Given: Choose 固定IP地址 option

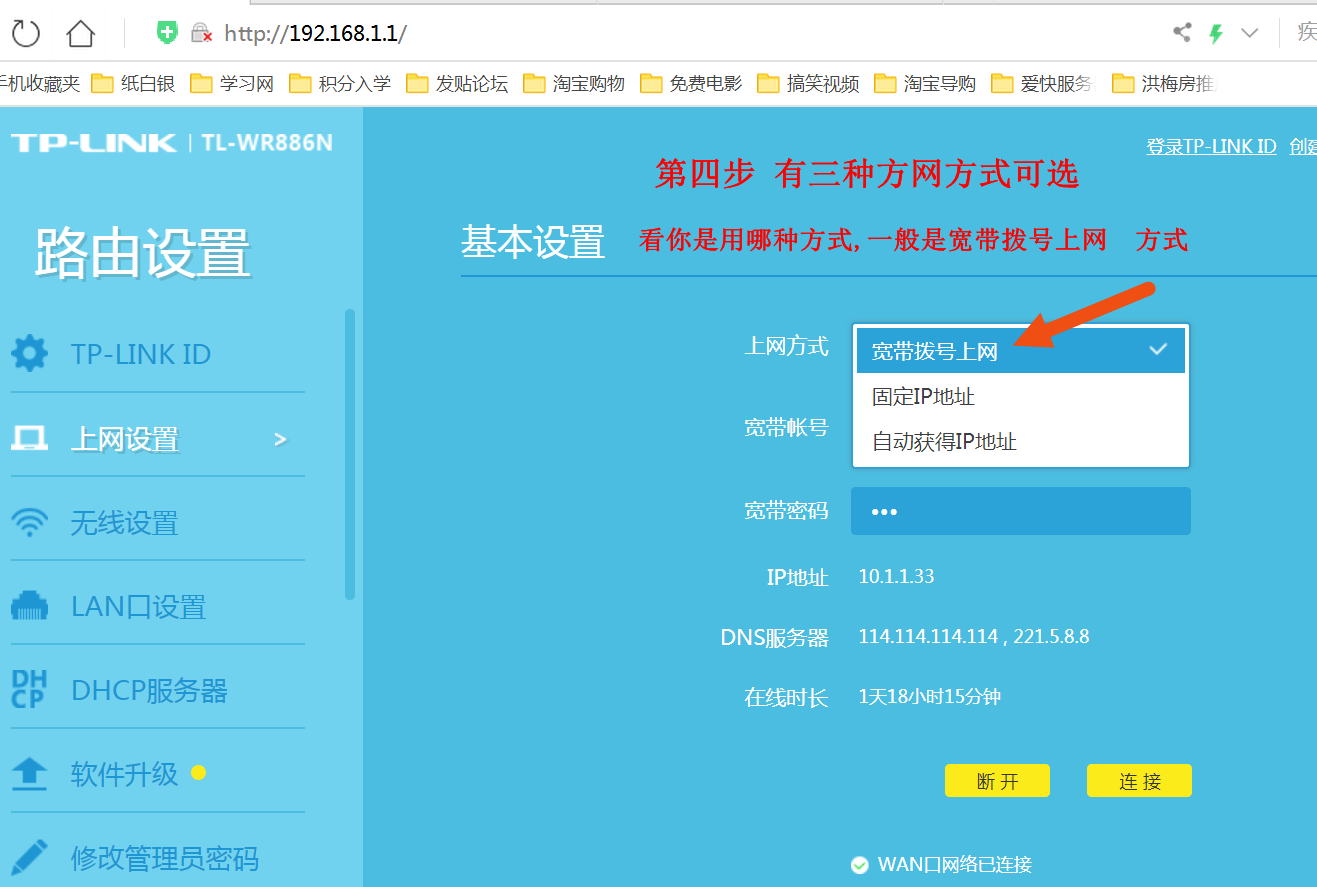Looking at the screenshot, I should click(1021, 397).
